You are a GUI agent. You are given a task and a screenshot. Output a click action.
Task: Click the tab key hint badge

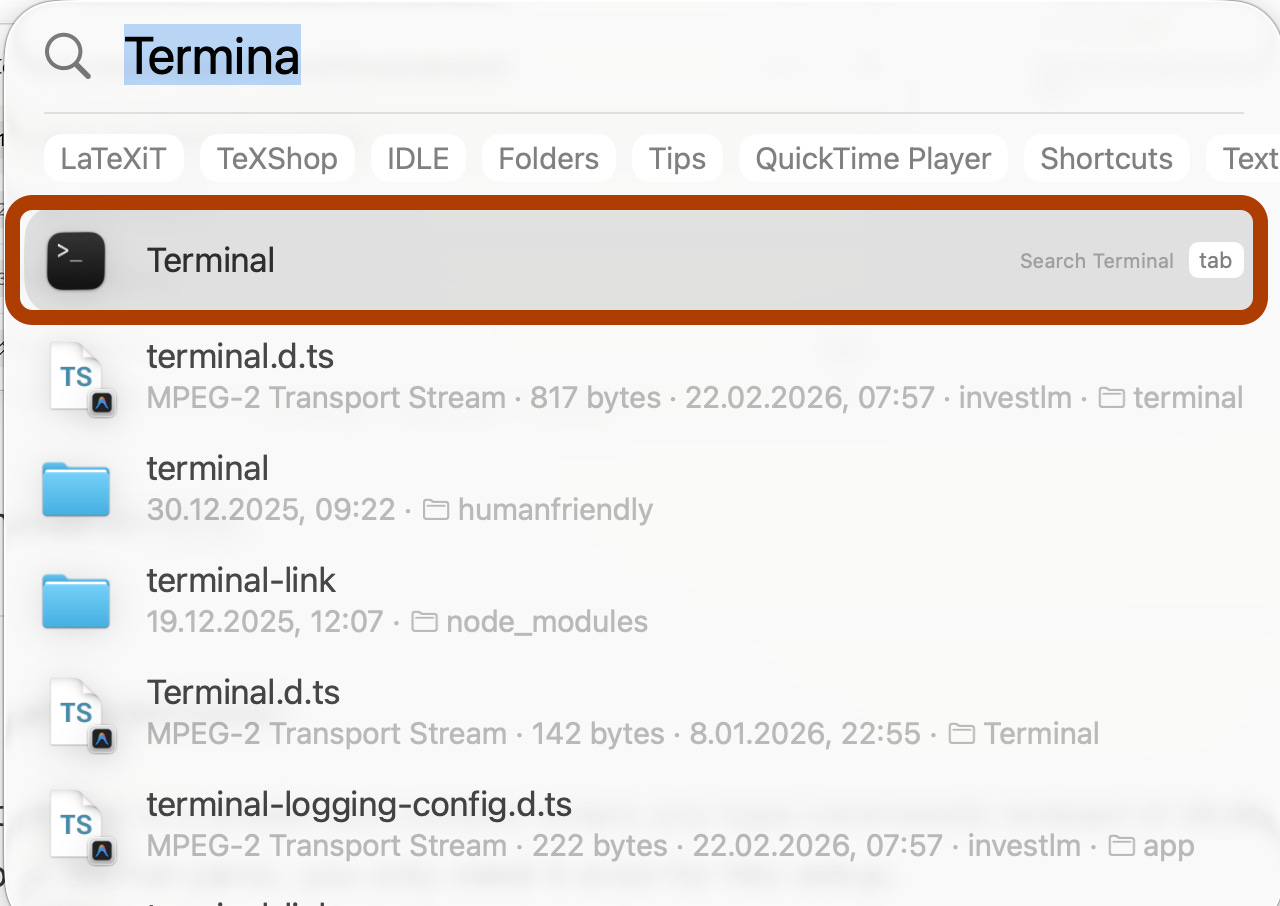point(1216,261)
